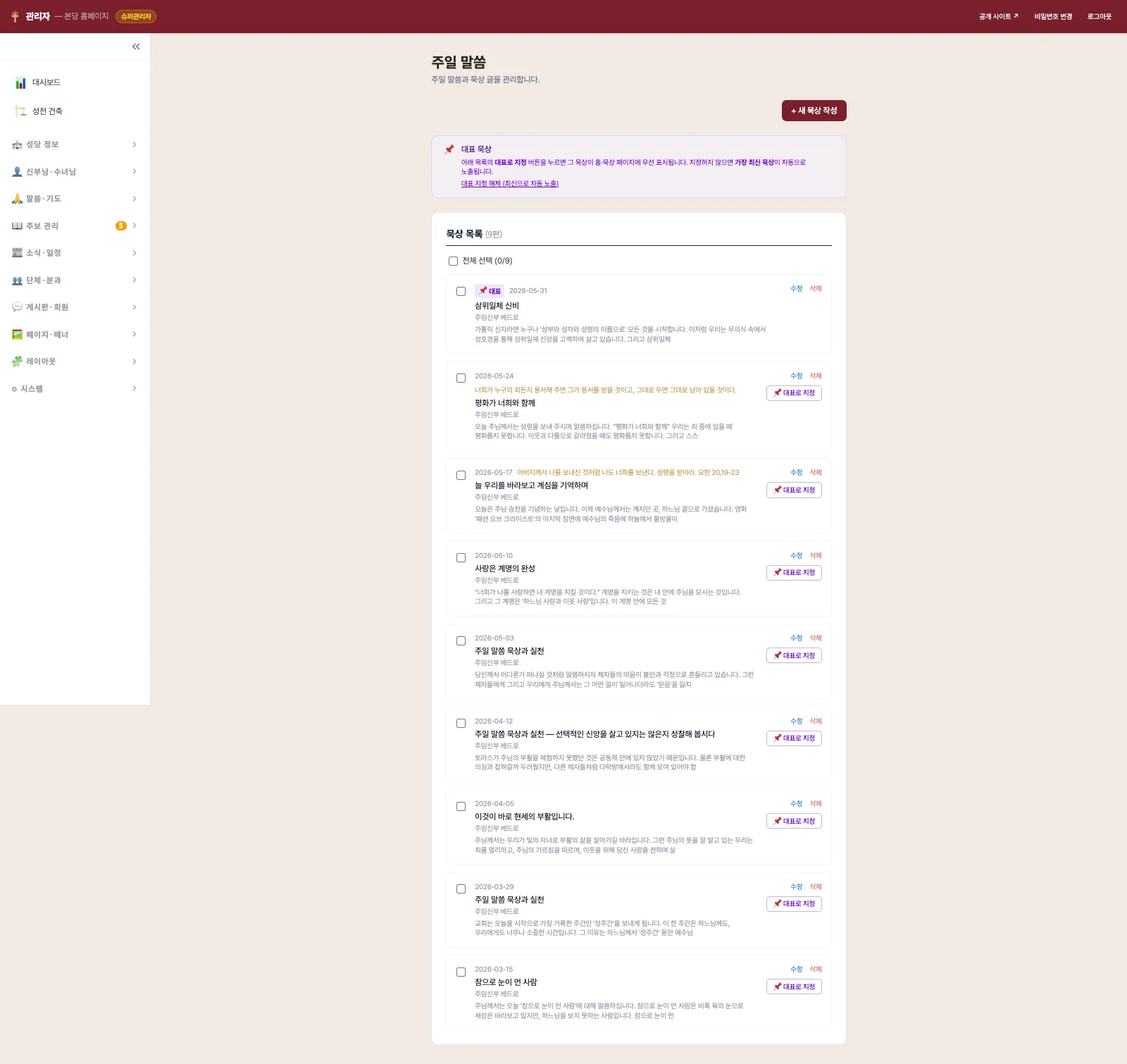This screenshot has height=1064, width=1127.
Task: Click the 주보 관리 book icon
Action: click(17, 226)
